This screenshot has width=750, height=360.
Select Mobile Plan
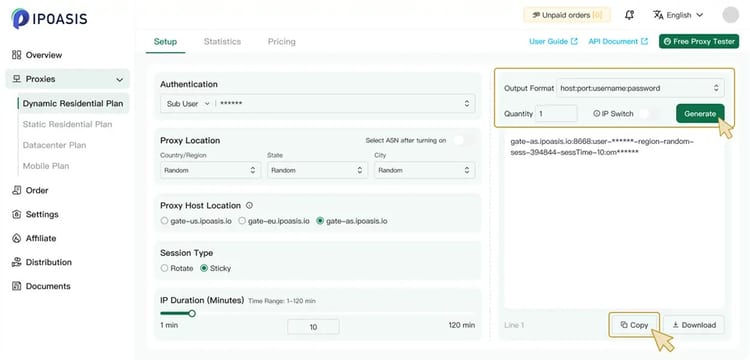[x=46, y=166]
